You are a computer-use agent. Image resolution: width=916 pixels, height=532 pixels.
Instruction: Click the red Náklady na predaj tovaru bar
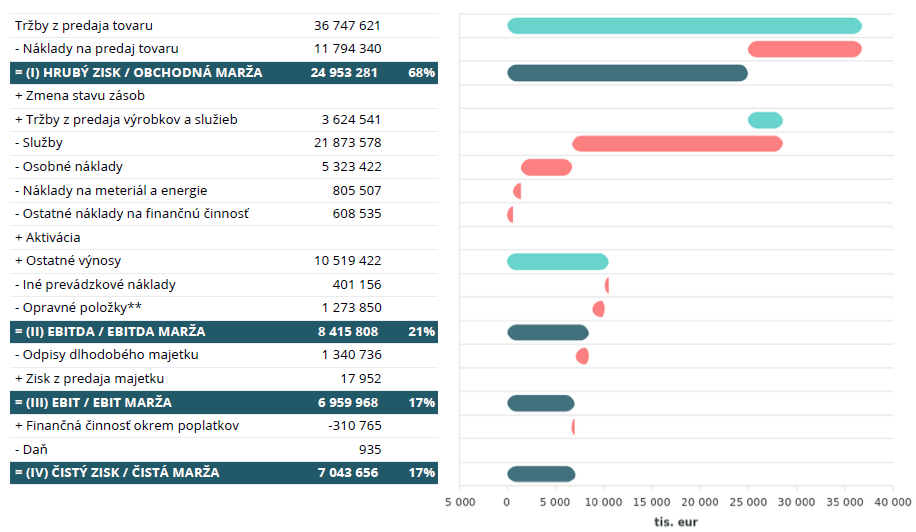805,49
